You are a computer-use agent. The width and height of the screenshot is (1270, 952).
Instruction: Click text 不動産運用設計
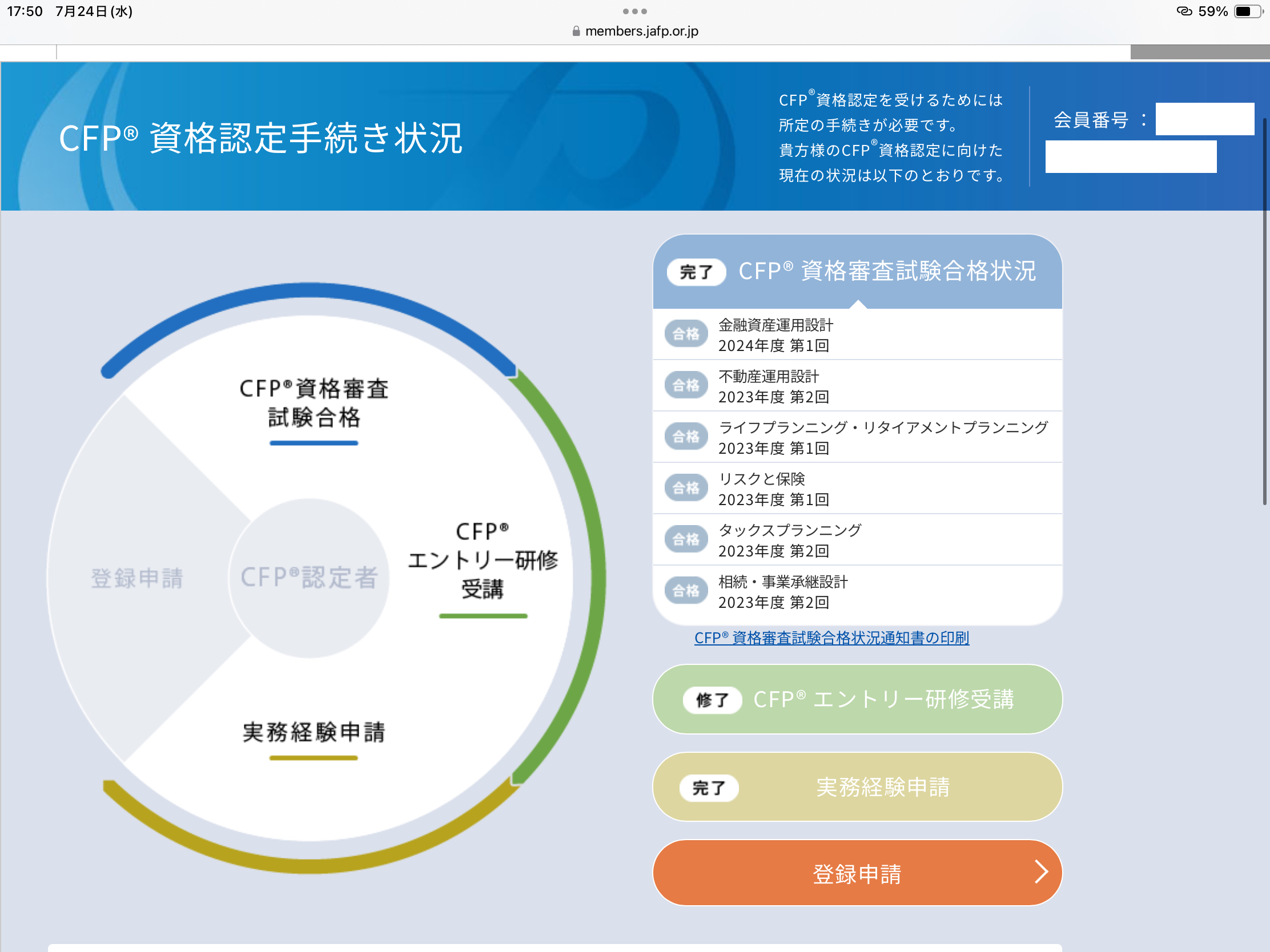point(768,377)
